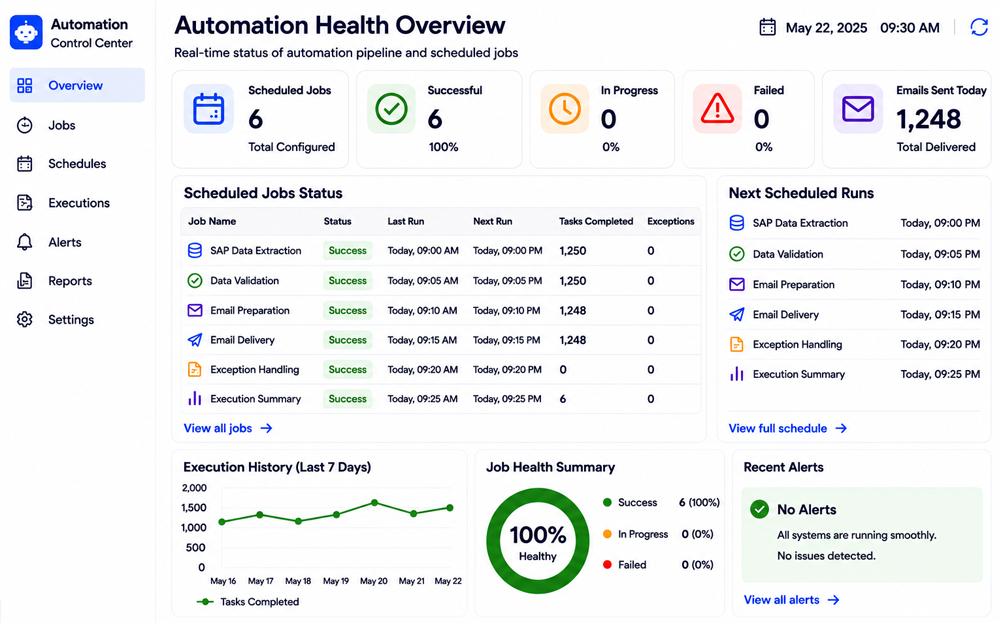This screenshot has height=623, width=1000.
Task: Click Exception Handling in Next Scheduled Runs
Action: click(x=797, y=344)
